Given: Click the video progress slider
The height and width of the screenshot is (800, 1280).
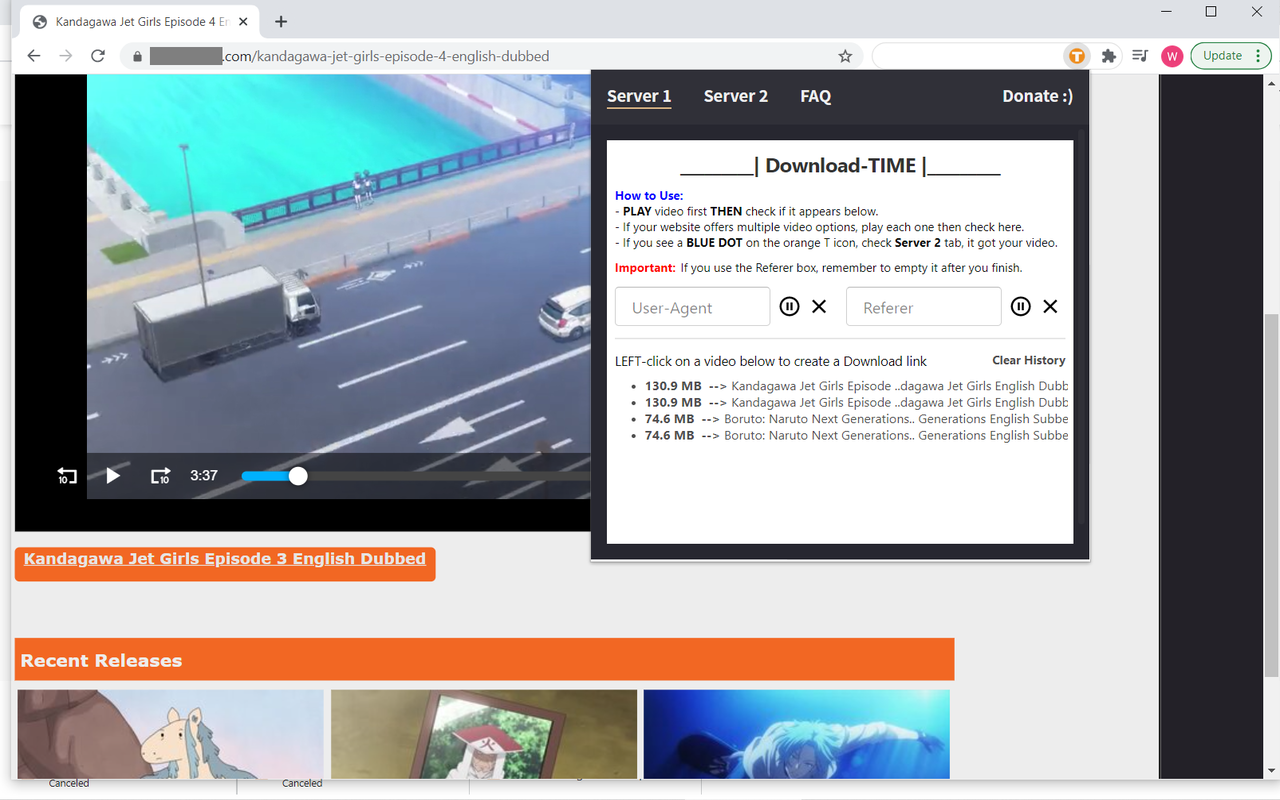Looking at the screenshot, I should click(x=300, y=476).
